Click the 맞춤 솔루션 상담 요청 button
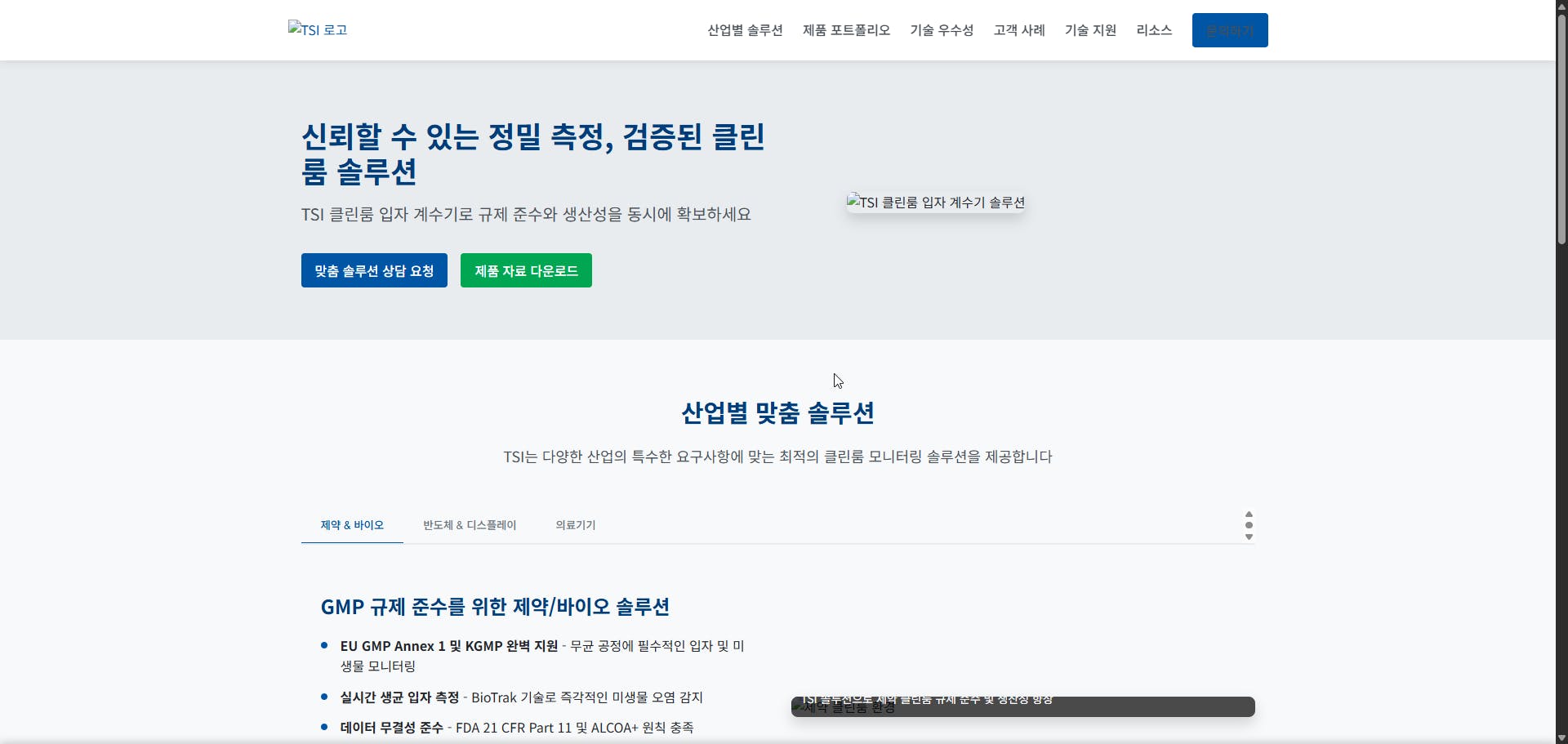Viewport: 1568px width, 744px height. point(374,270)
